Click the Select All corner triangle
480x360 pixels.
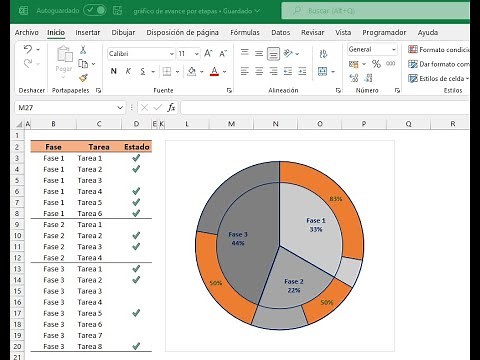point(20,124)
